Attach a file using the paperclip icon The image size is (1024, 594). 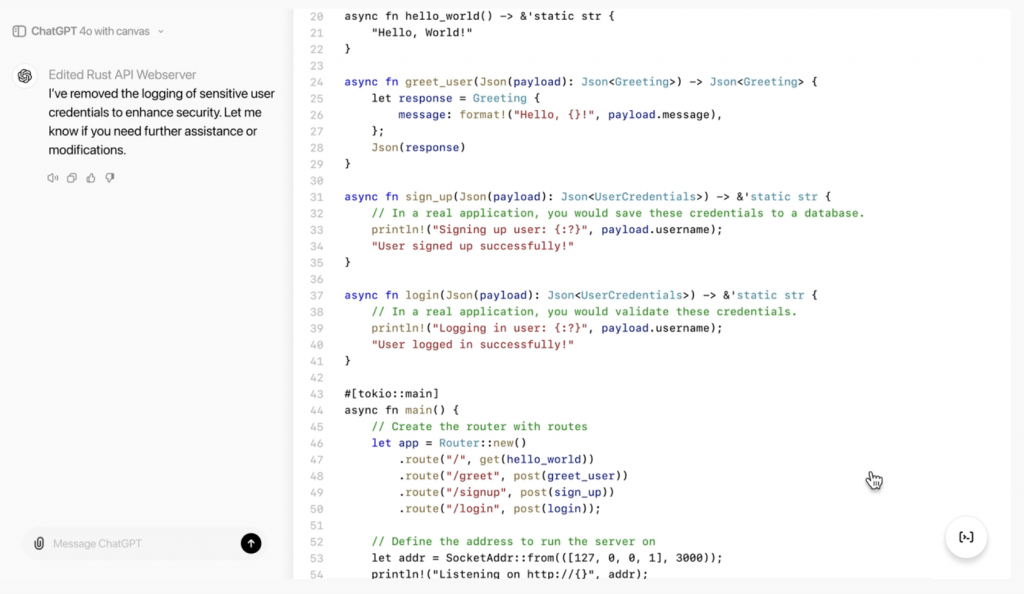click(39, 543)
